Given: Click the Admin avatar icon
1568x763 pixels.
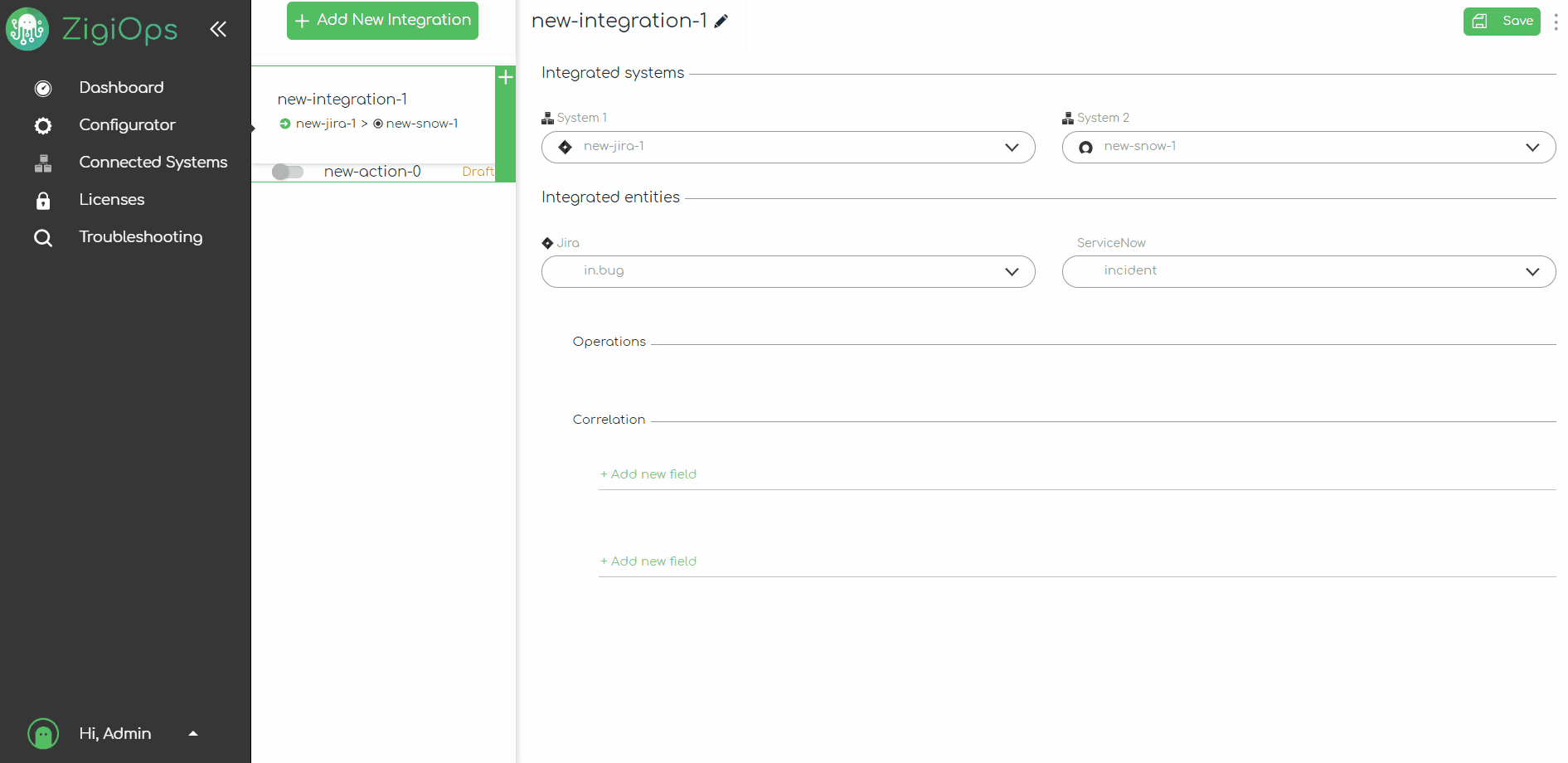Looking at the screenshot, I should click(43, 734).
